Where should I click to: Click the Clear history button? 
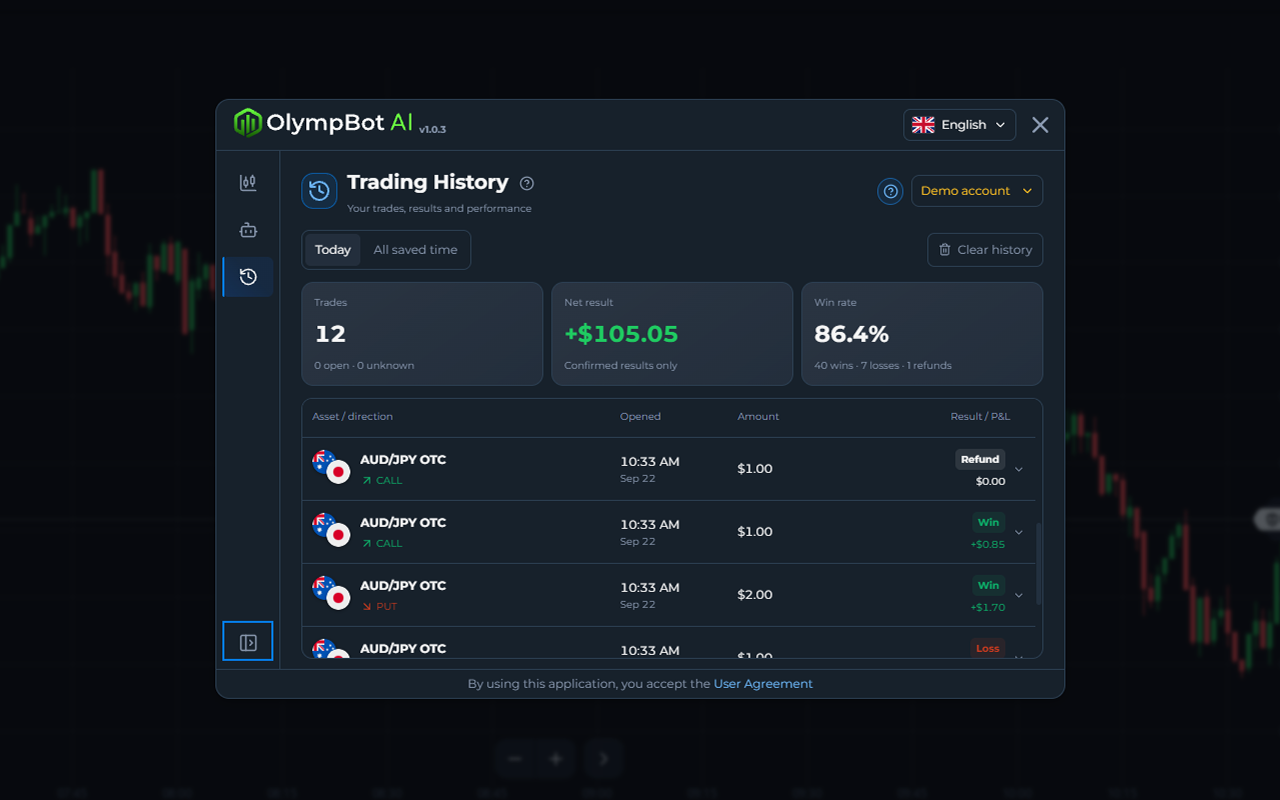(985, 250)
